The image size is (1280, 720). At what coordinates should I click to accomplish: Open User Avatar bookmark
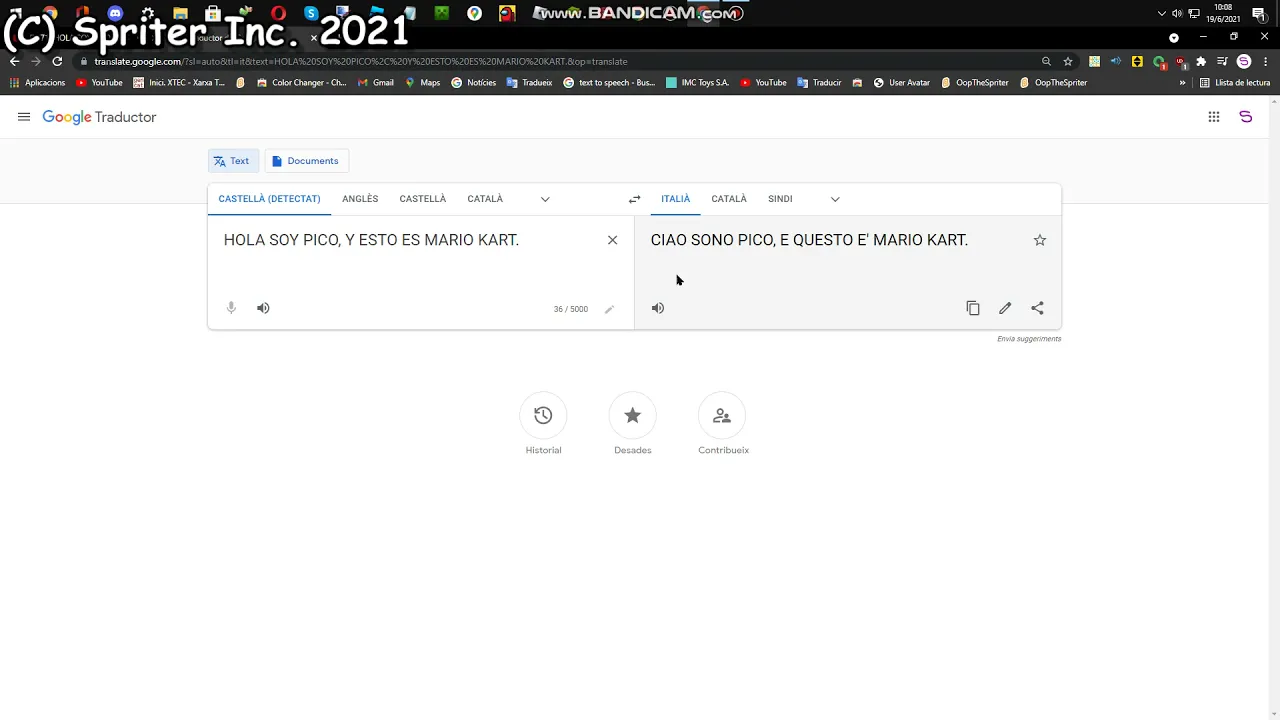[x=901, y=83]
